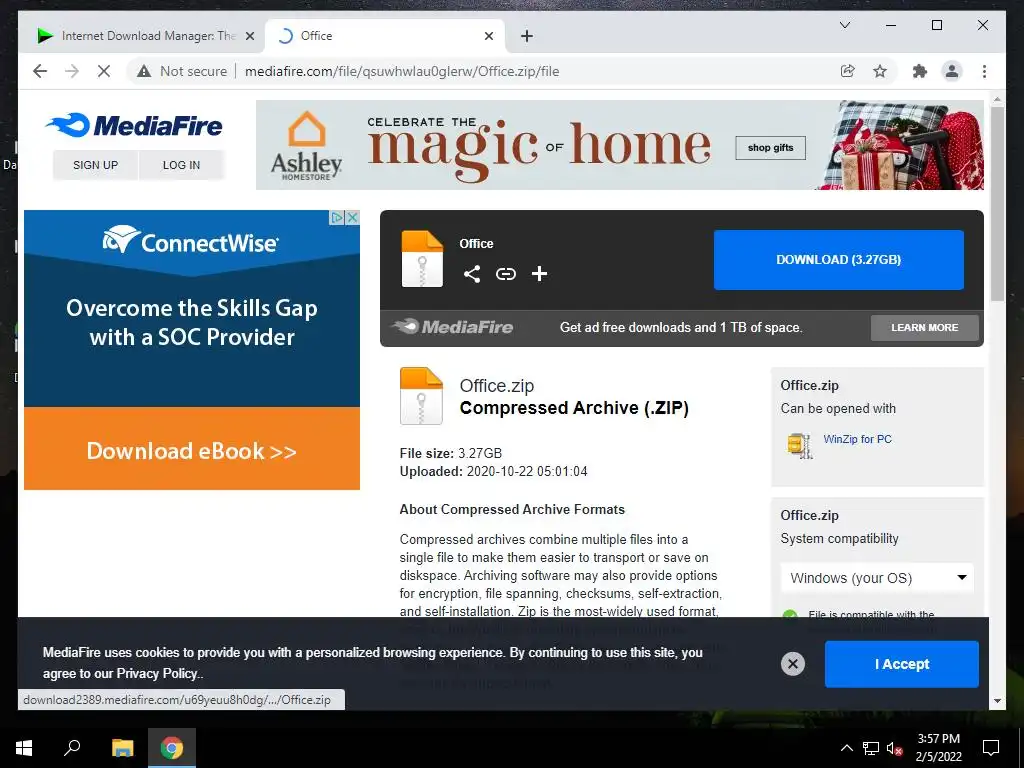
Task: Click the Chrome icon in the taskbar
Action: click(x=172, y=748)
